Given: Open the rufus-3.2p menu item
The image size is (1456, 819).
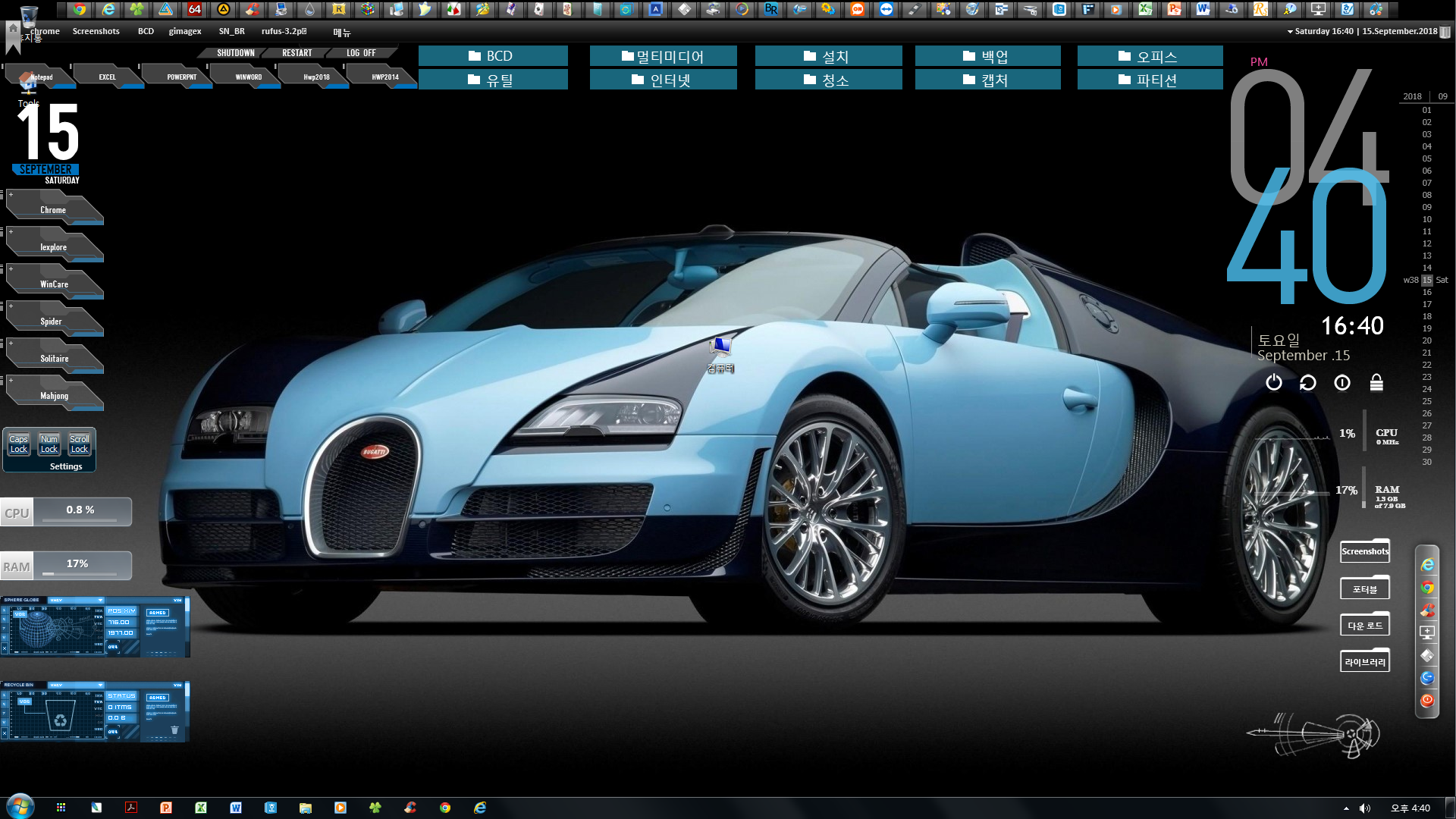Looking at the screenshot, I should coord(284,31).
